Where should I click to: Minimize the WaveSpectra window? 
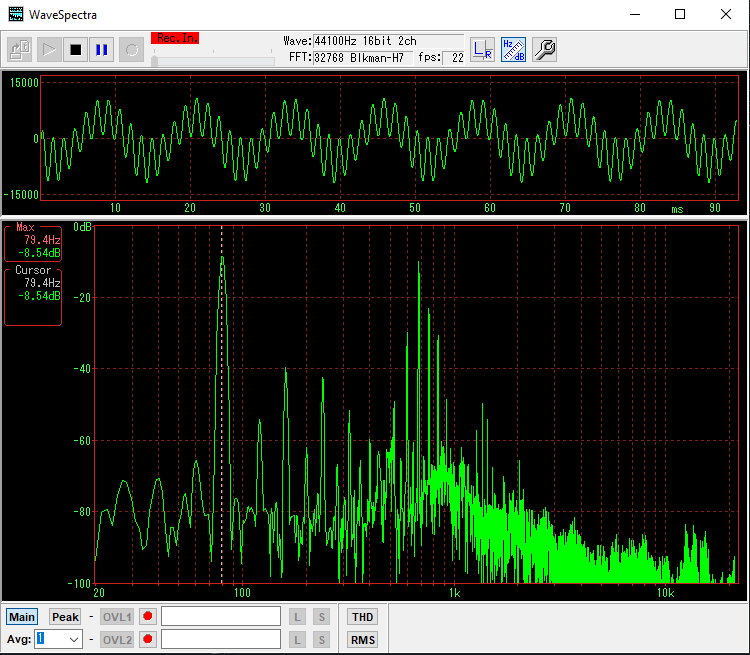[x=635, y=14]
